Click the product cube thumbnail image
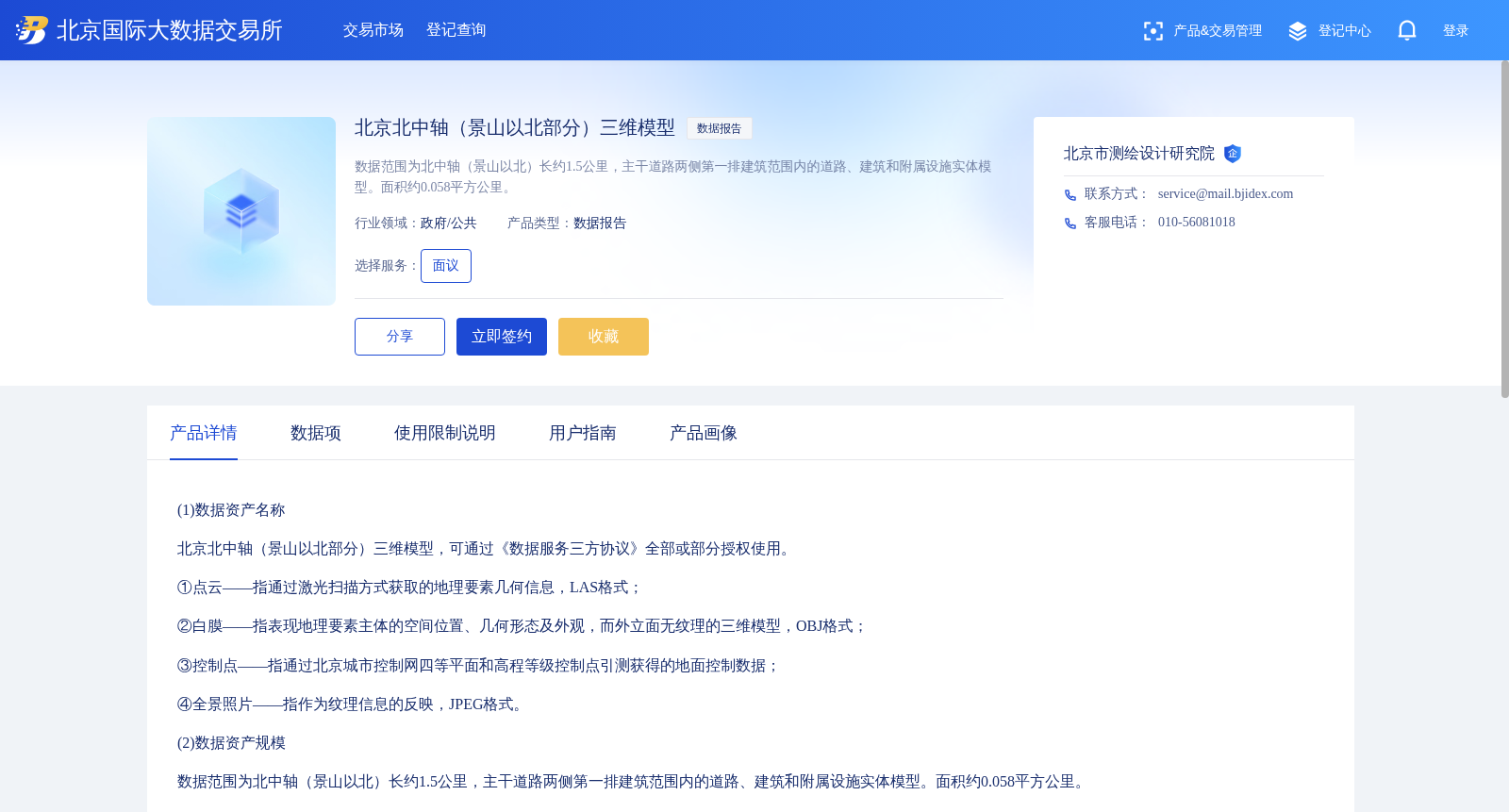 point(241,211)
